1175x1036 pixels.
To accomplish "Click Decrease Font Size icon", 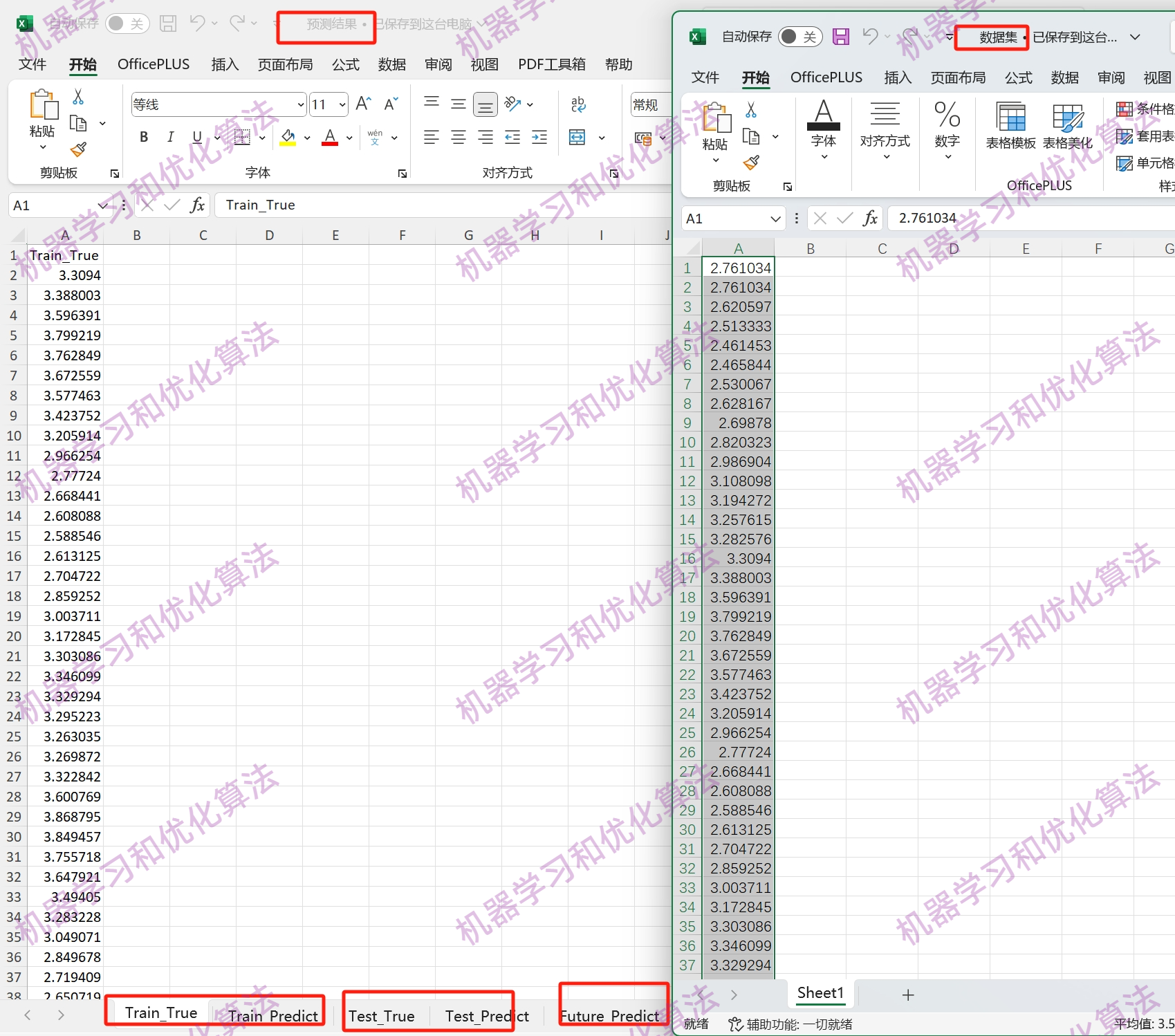I will pos(391,104).
